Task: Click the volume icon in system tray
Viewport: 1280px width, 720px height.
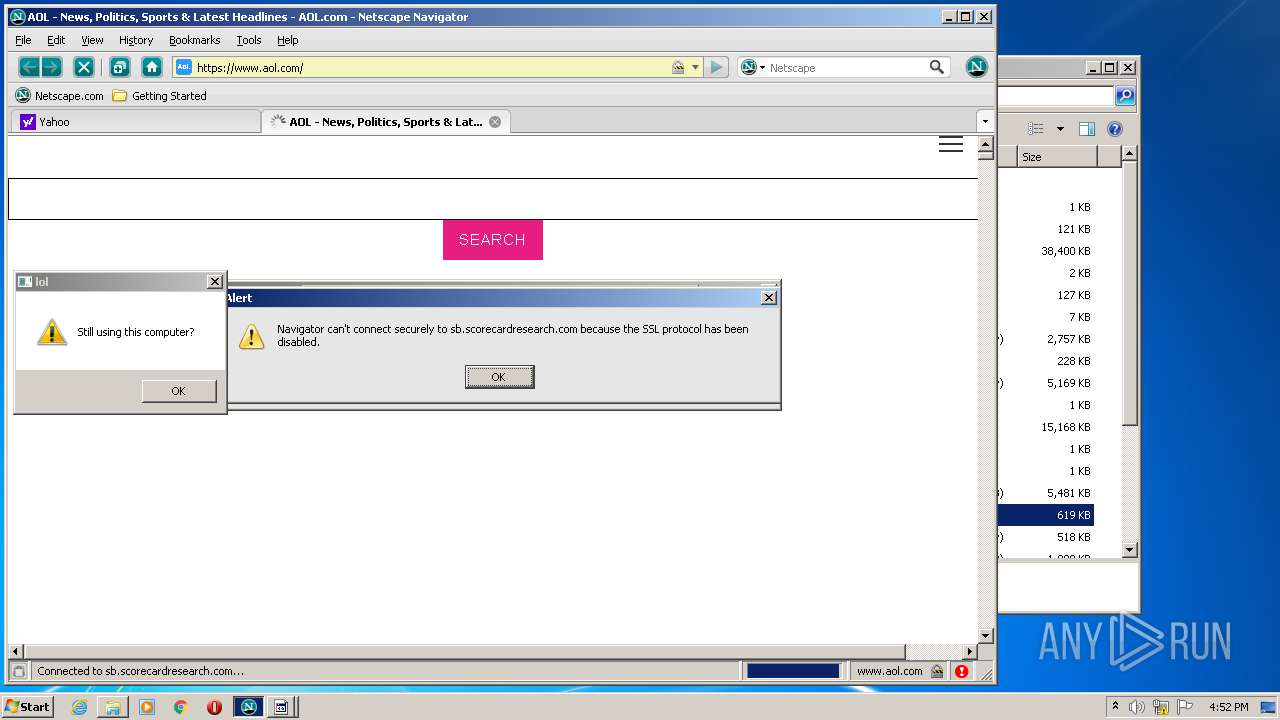Action: point(1137,707)
